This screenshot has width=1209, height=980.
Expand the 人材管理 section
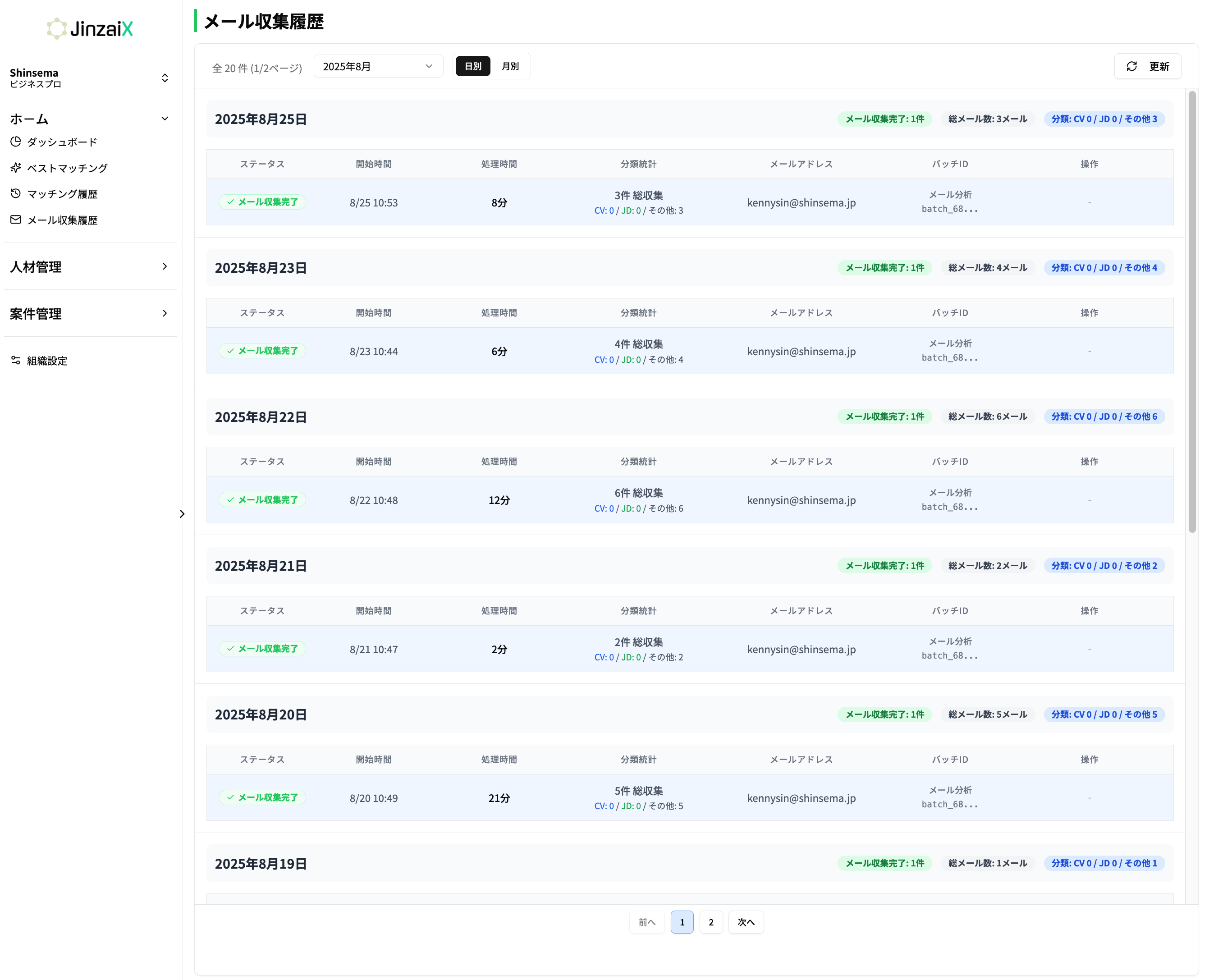pyautogui.click(x=90, y=266)
